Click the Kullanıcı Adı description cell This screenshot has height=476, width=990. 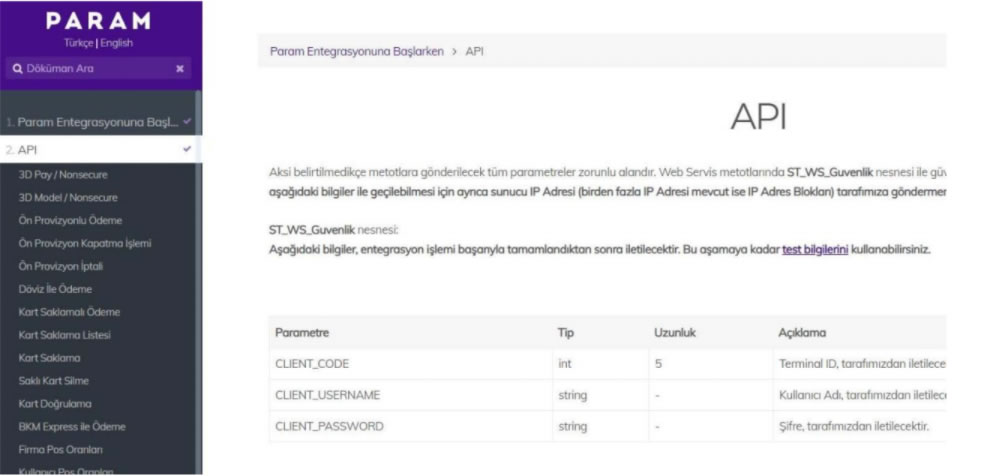click(862, 395)
